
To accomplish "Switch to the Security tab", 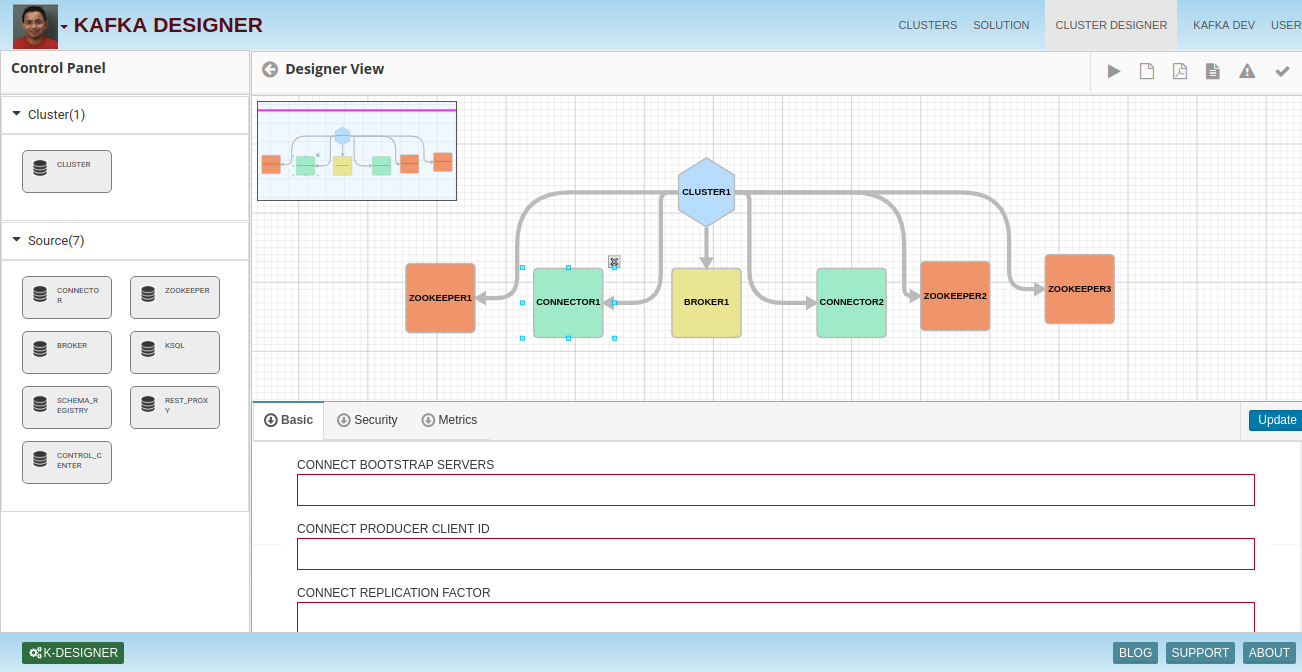I will [x=367, y=420].
